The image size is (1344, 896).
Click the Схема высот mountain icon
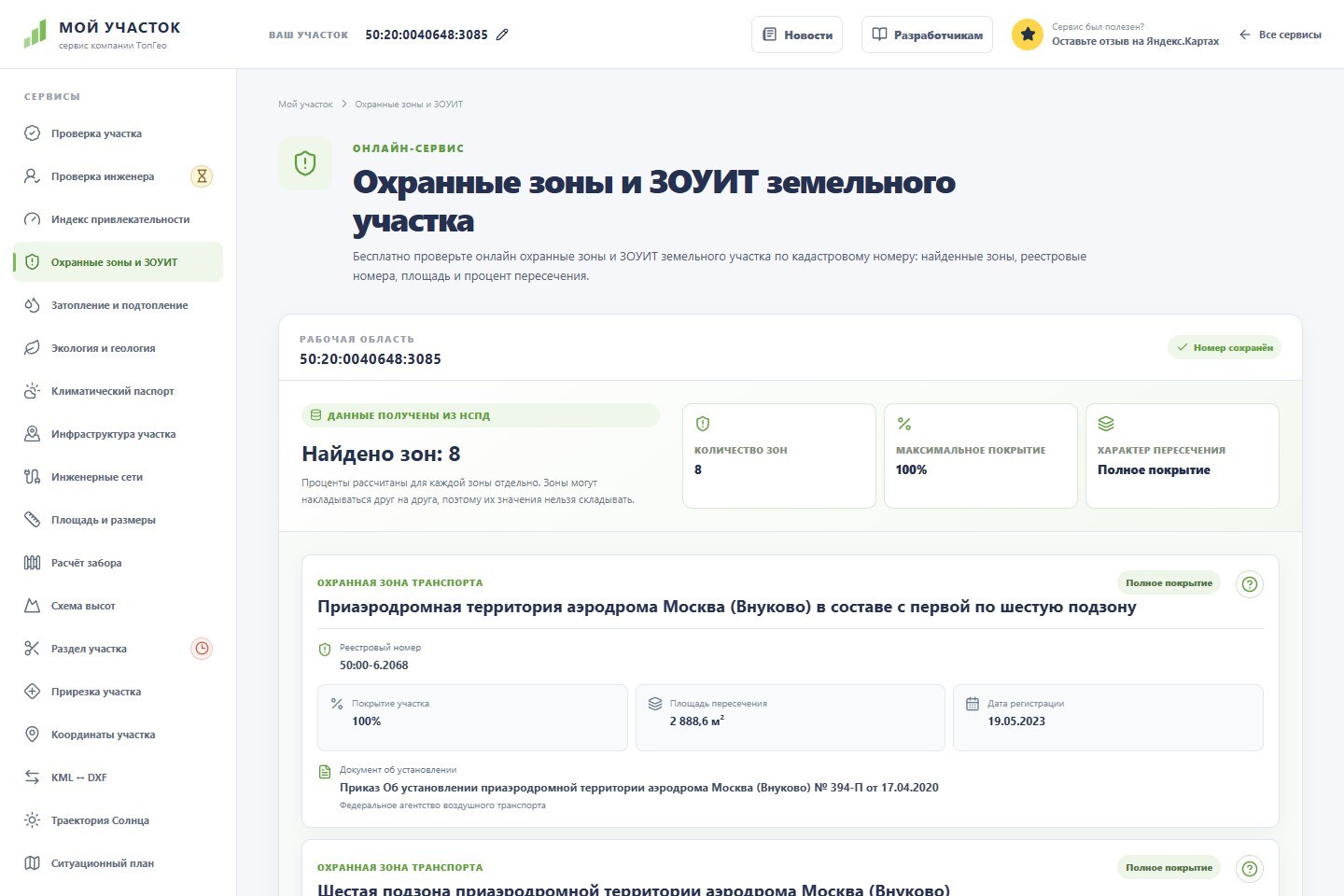32,606
